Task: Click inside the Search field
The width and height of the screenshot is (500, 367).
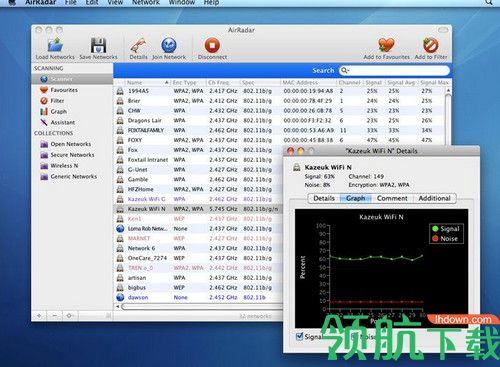Action: 394,70
